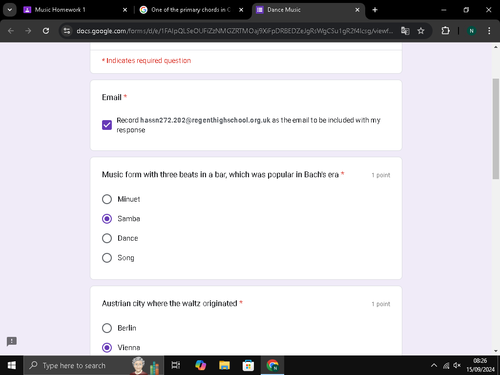
Task: Open Microsoft Store from the taskbar
Action: tap(248, 365)
